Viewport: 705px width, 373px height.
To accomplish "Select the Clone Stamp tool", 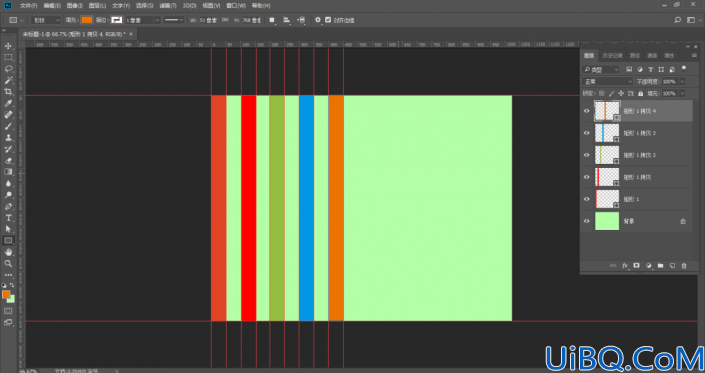I will point(8,138).
